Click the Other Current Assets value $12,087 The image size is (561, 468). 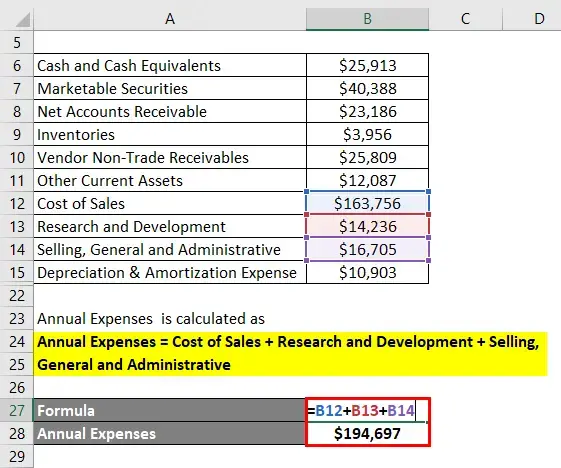tap(367, 181)
